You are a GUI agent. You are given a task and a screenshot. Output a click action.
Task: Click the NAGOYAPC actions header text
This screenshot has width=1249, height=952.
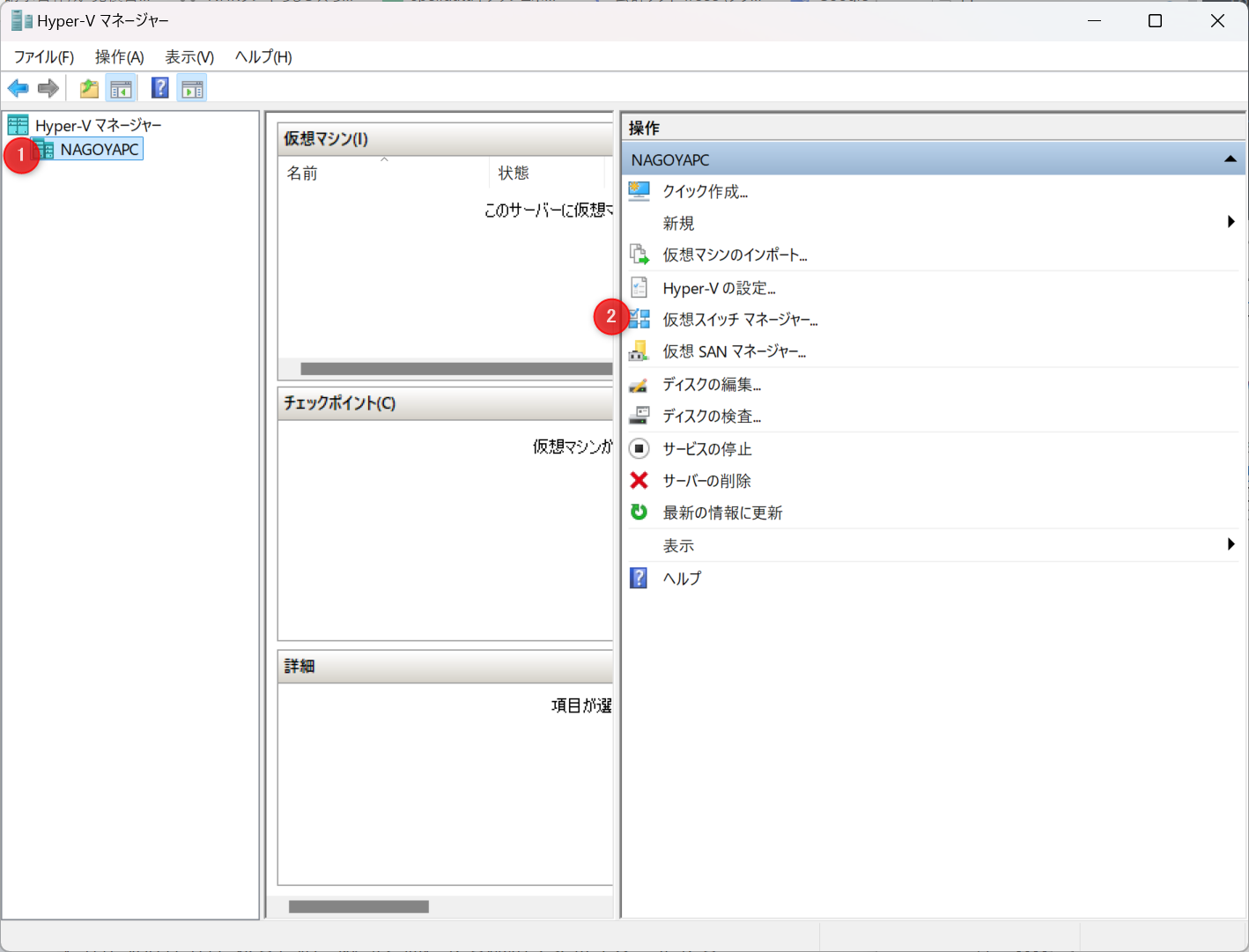pyautogui.click(x=670, y=159)
